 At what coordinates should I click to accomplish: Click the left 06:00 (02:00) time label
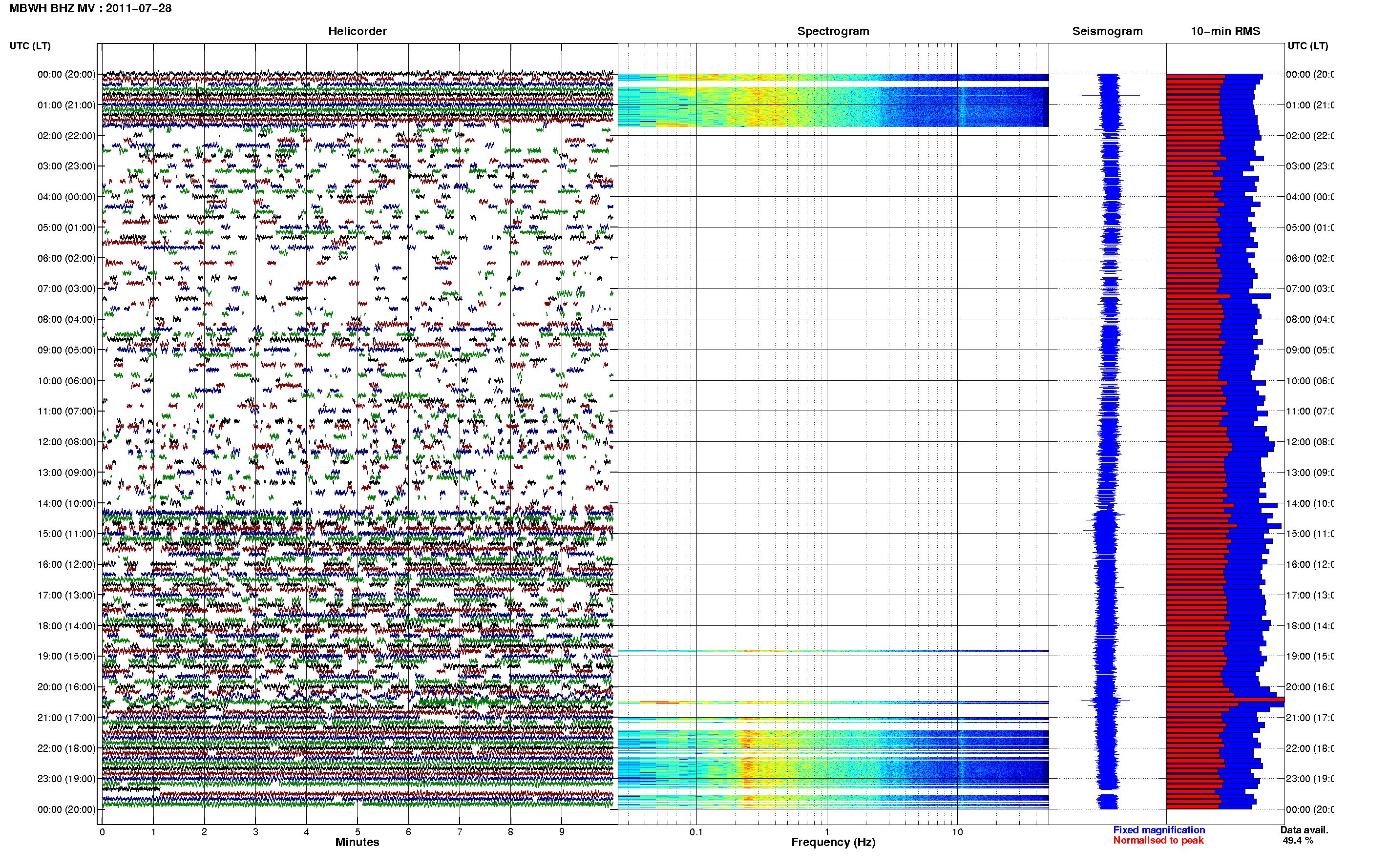point(66,258)
